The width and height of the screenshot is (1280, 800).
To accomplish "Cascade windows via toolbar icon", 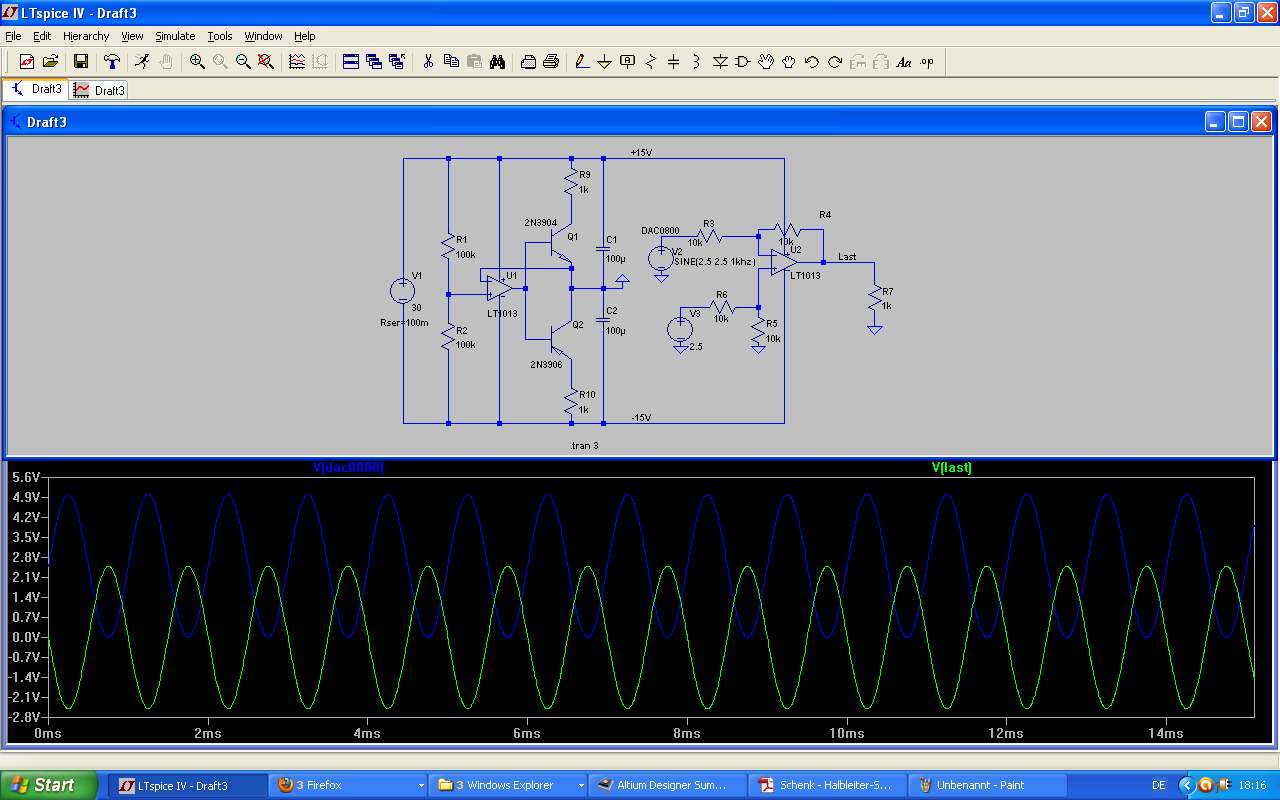I will [x=374, y=62].
